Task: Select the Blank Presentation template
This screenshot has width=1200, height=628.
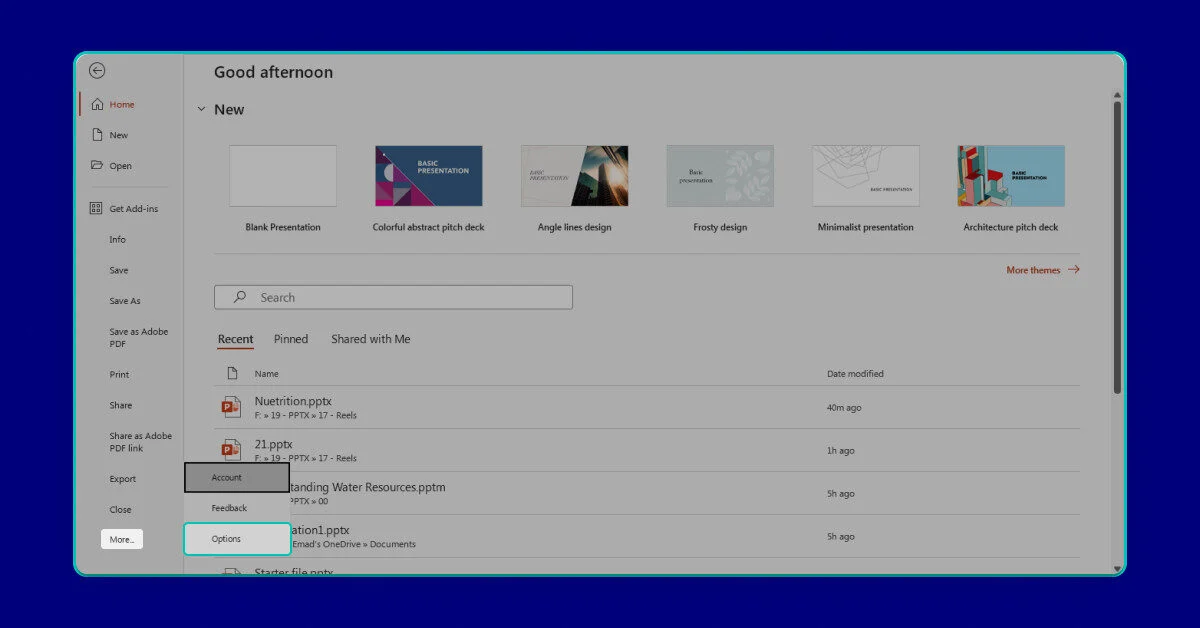Action: 283,176
